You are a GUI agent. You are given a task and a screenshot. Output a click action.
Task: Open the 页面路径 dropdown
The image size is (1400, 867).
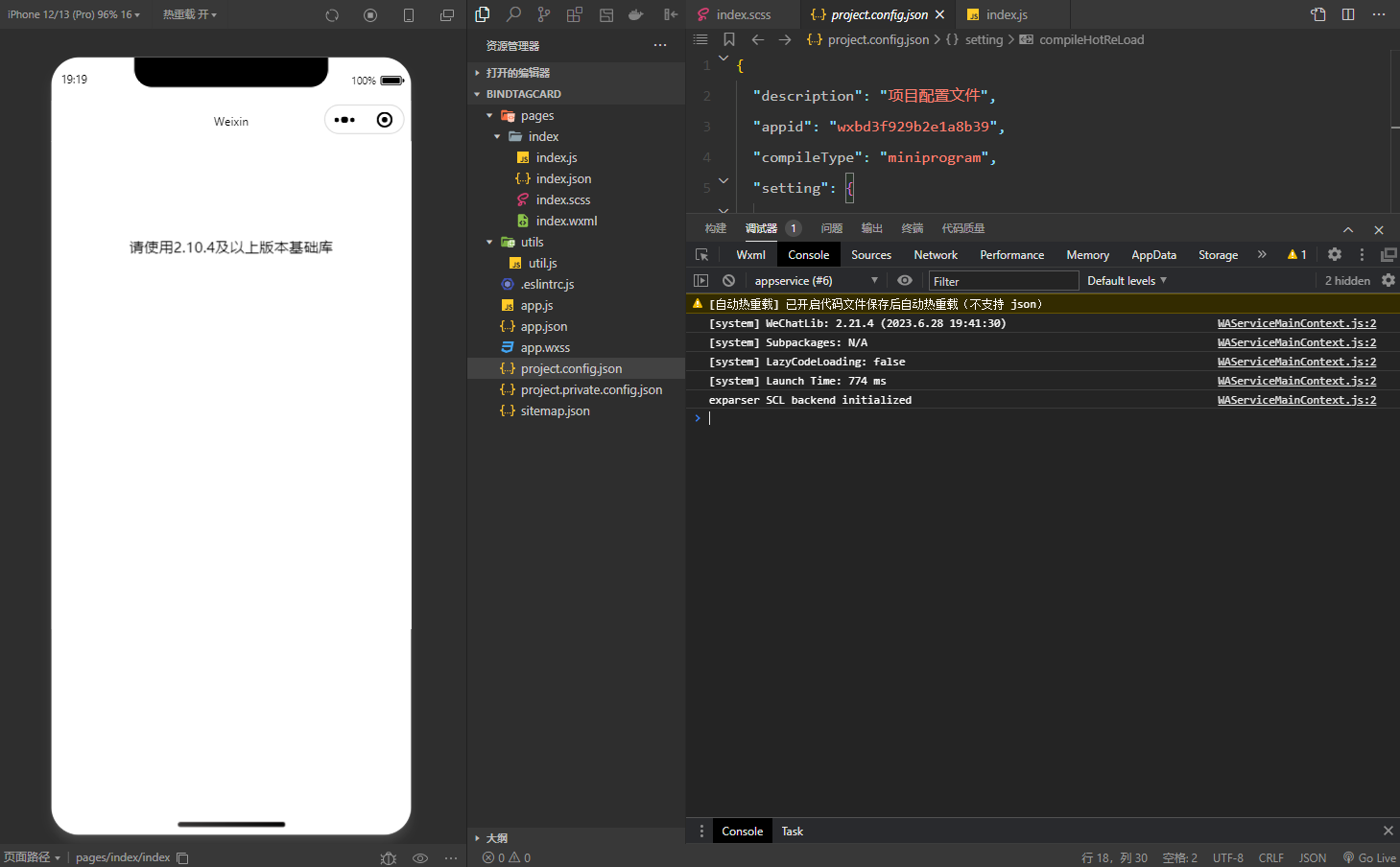click(x=32, y=857)
